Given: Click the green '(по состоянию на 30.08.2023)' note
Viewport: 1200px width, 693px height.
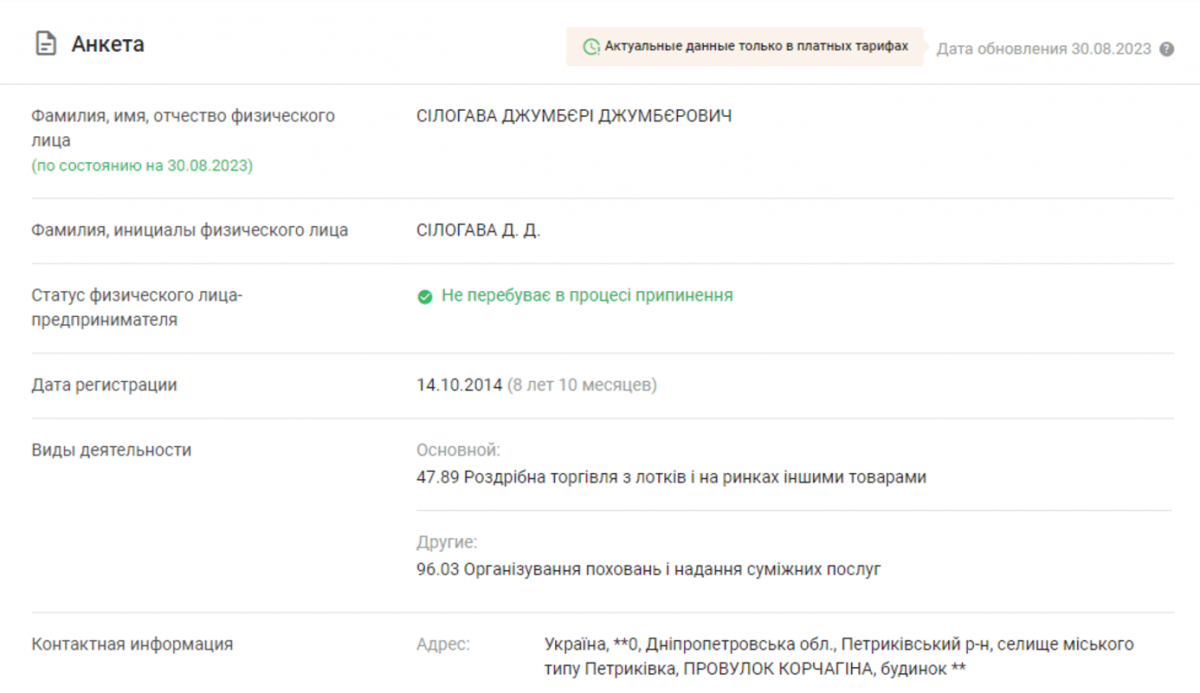Looking at the screenshot, I should pyautogui.click(x=142, y=165).
